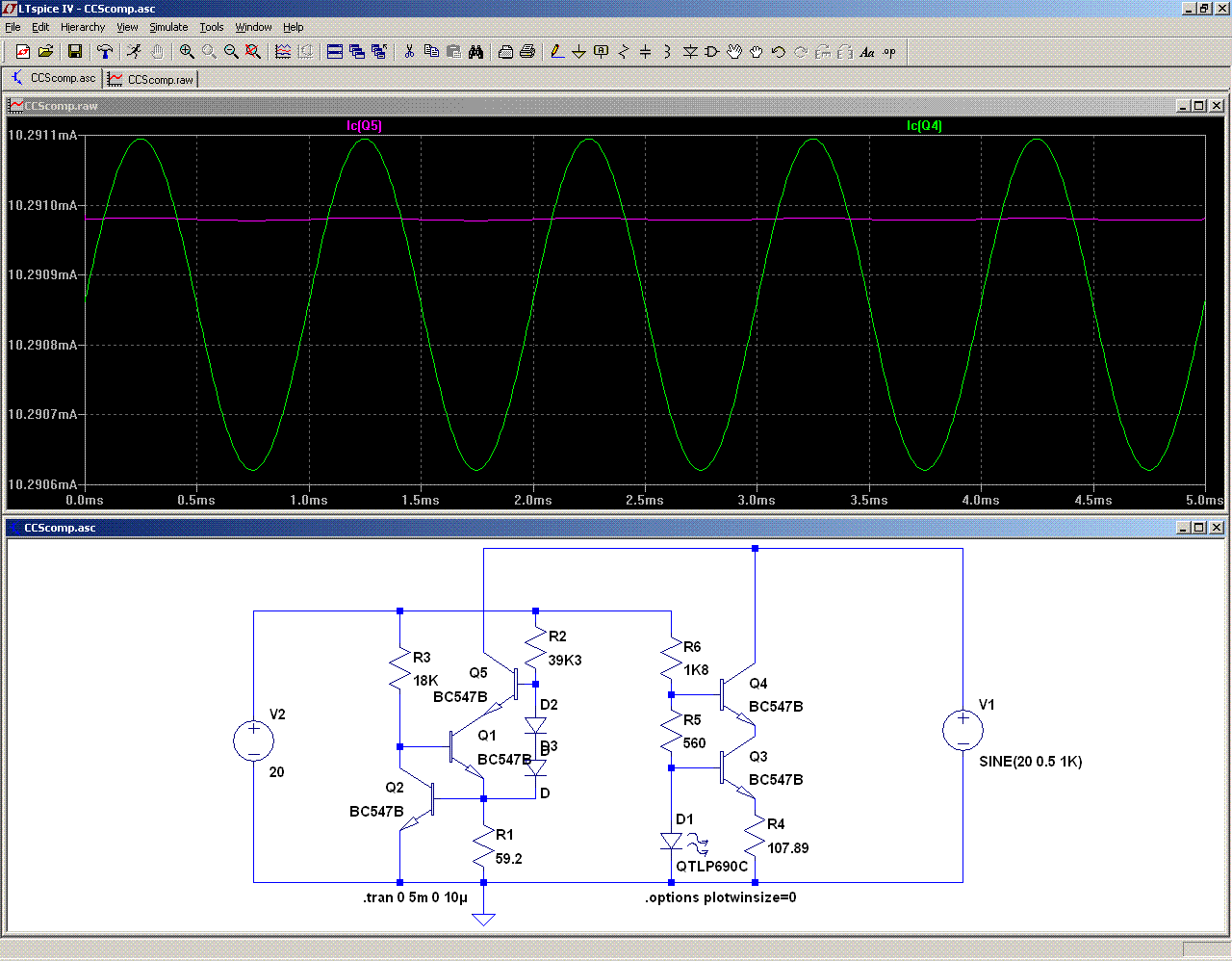Click the Print icon
The image size is (1232, 961).
coord(527,52)
